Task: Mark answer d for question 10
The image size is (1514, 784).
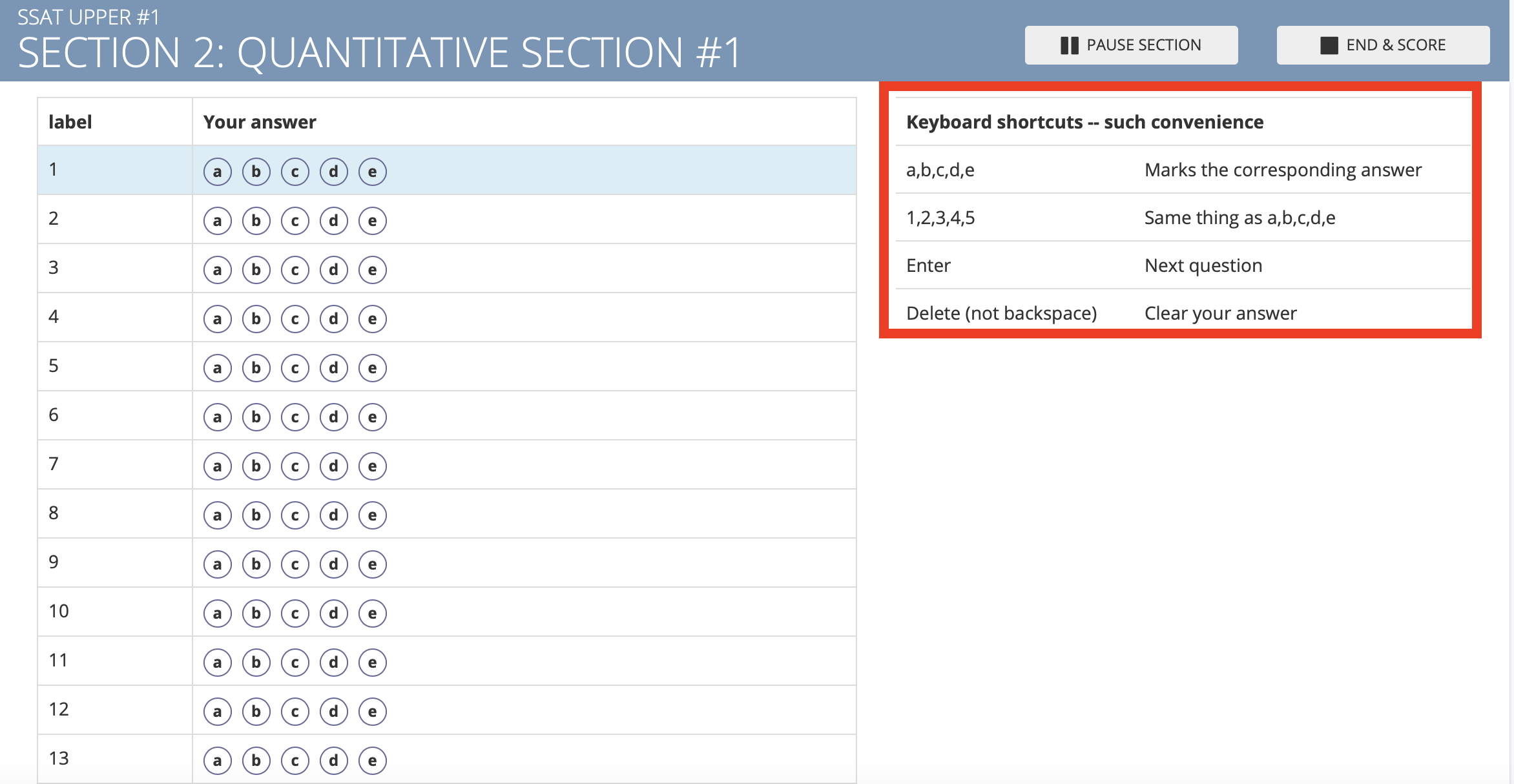Action: pyautogui.click(x=334, y=614)
